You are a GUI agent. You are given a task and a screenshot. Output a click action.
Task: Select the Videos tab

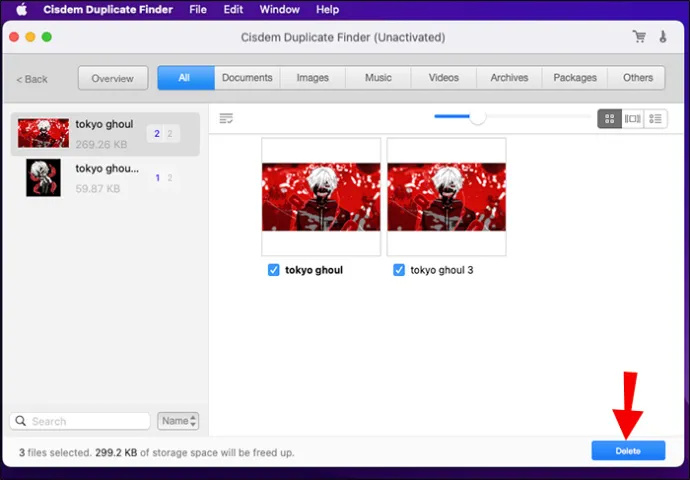444,78
